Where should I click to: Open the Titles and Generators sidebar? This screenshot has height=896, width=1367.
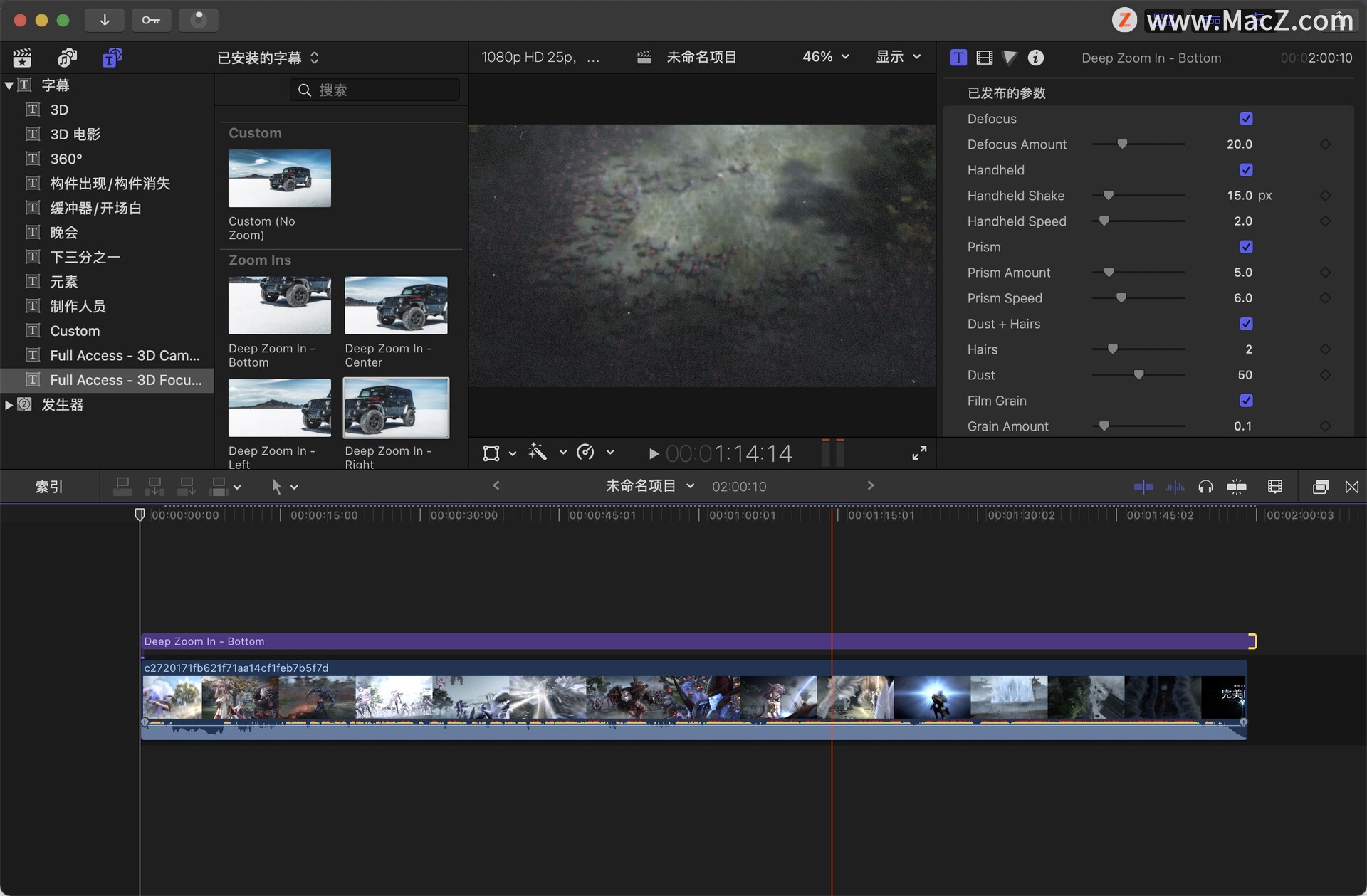click(x=111, y=58)
